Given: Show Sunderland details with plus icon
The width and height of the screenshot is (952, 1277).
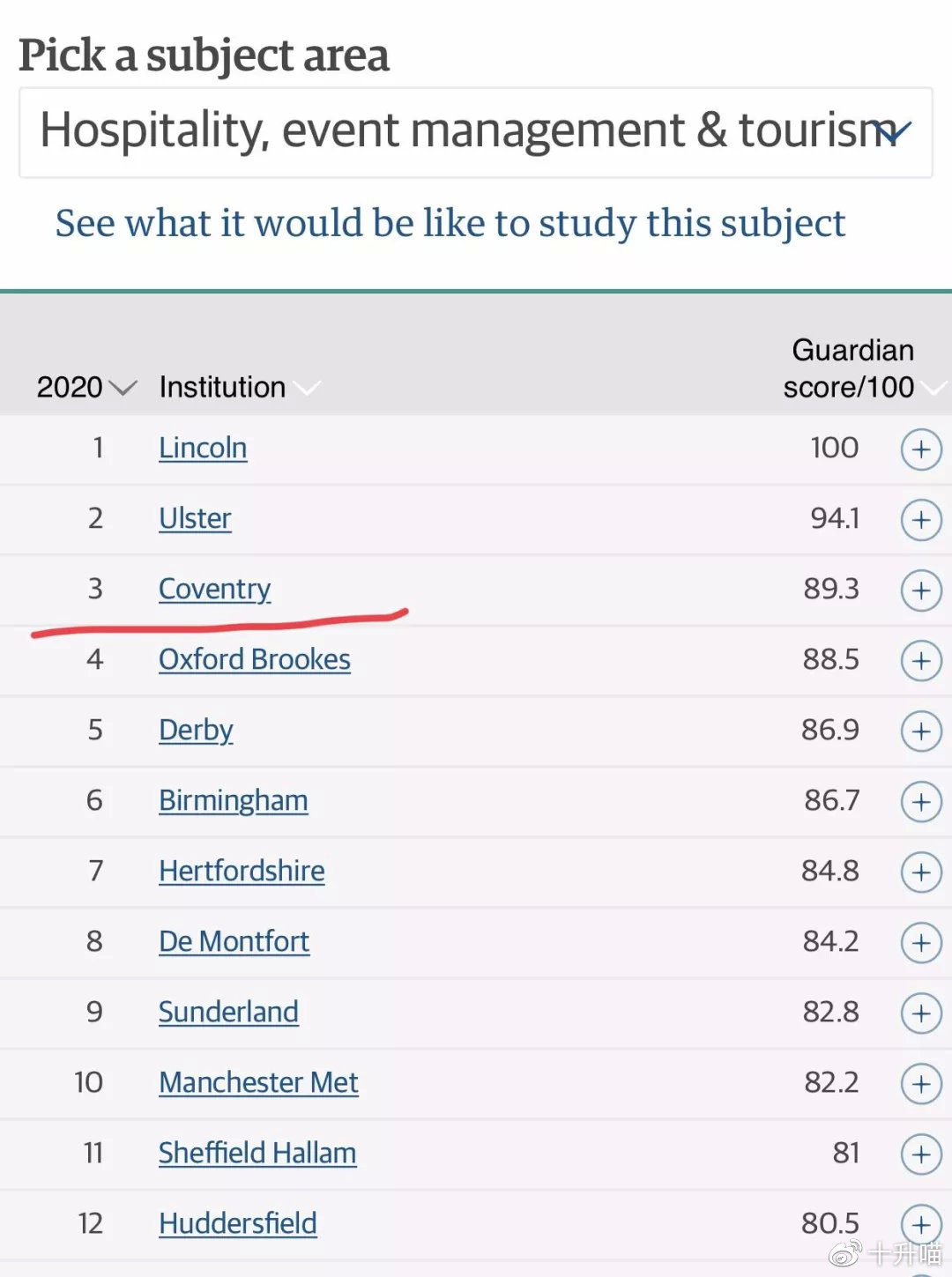Looking at the screenshot, I should (x=921, y=1013).
